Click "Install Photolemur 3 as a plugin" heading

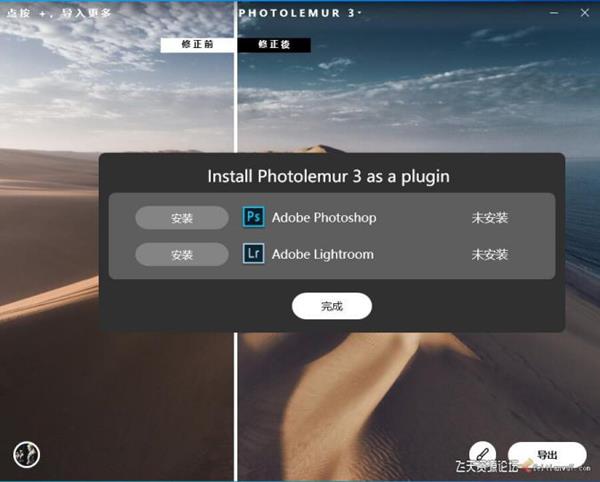click(x=328, y=176)
